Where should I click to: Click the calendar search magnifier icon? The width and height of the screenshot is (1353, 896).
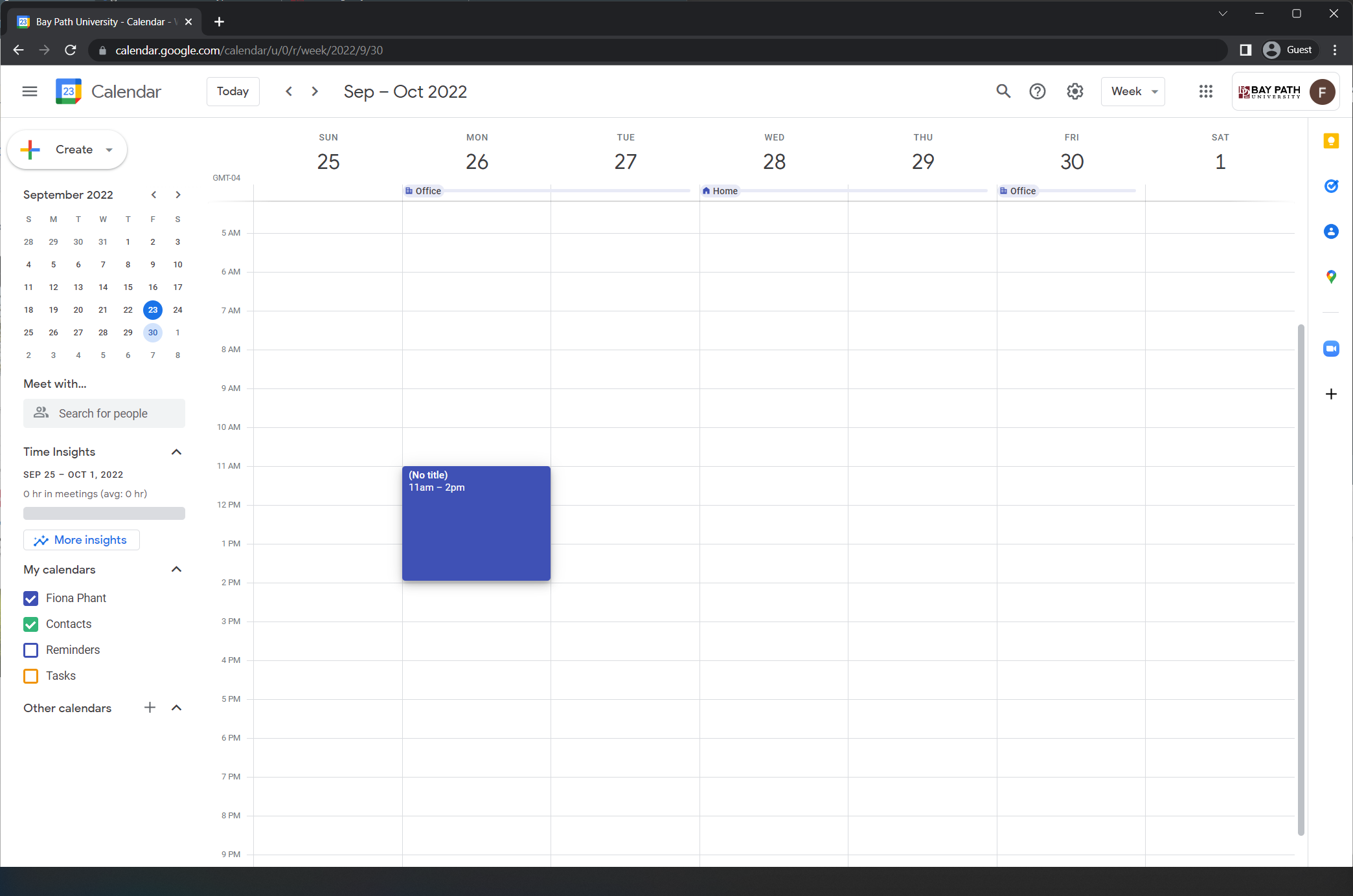click(1003, 91)
